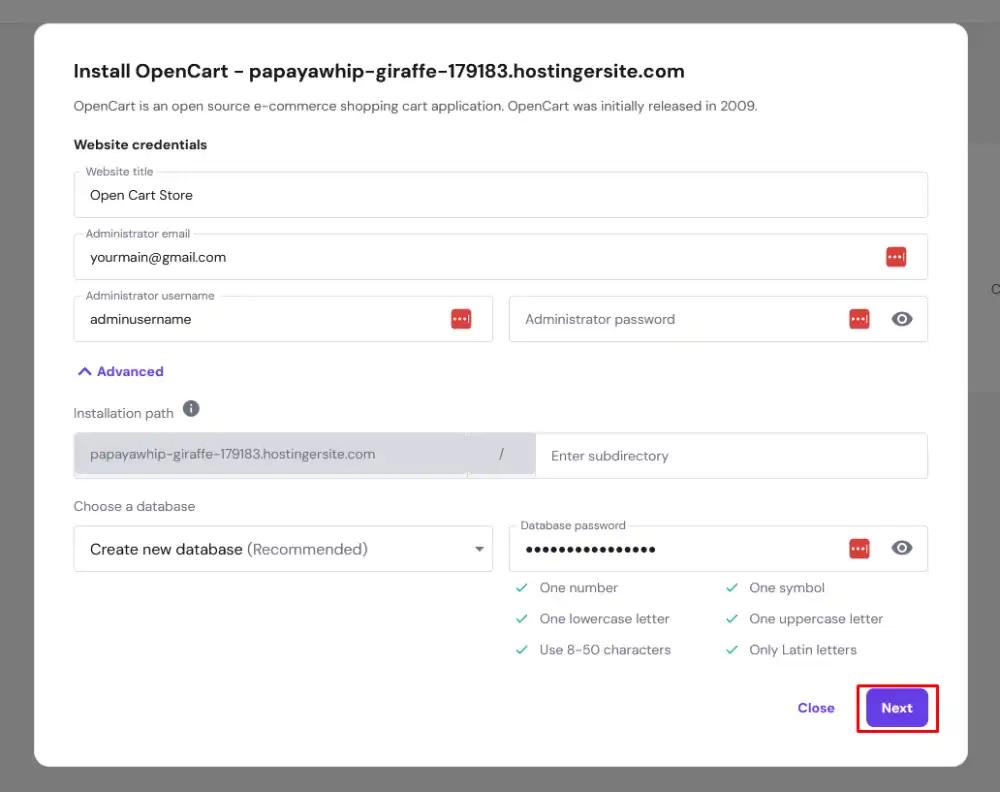This screenshot has width=1000, height=792.
Task: Click the 'One number' requirement text
Action: tap(578, 588)
